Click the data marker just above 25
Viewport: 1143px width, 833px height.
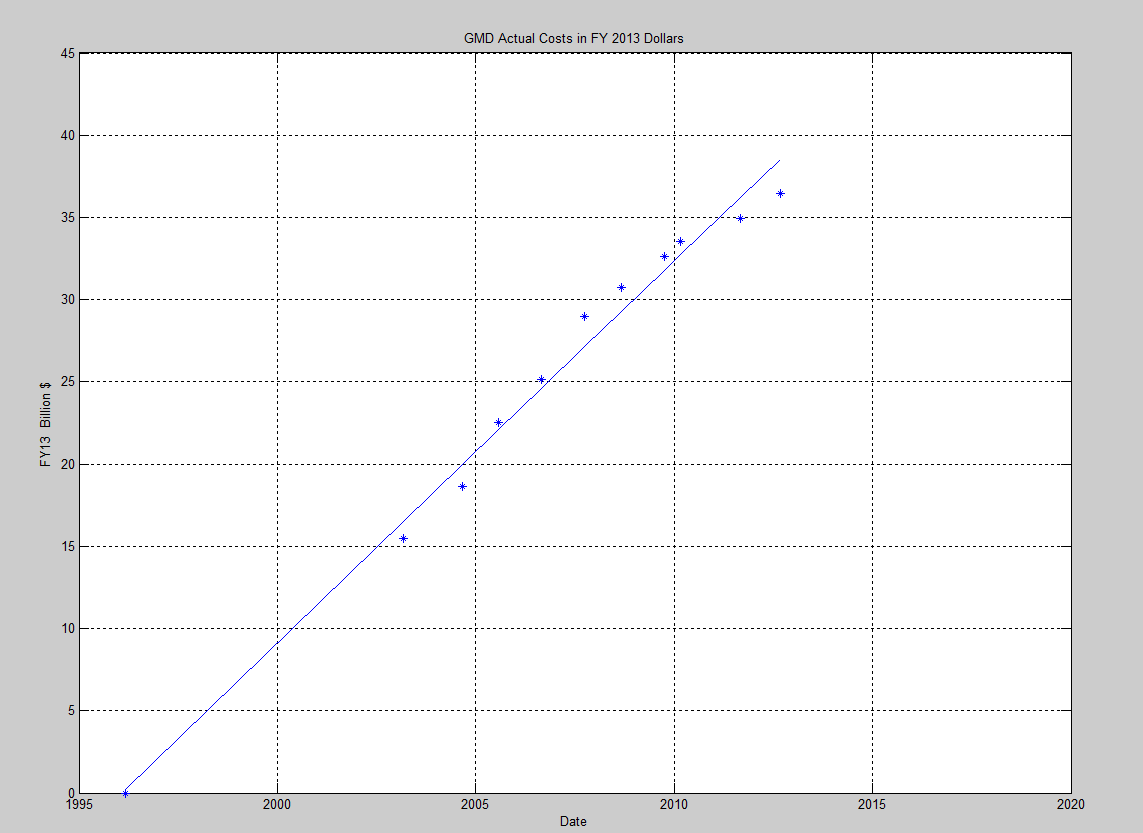(541, 379)
